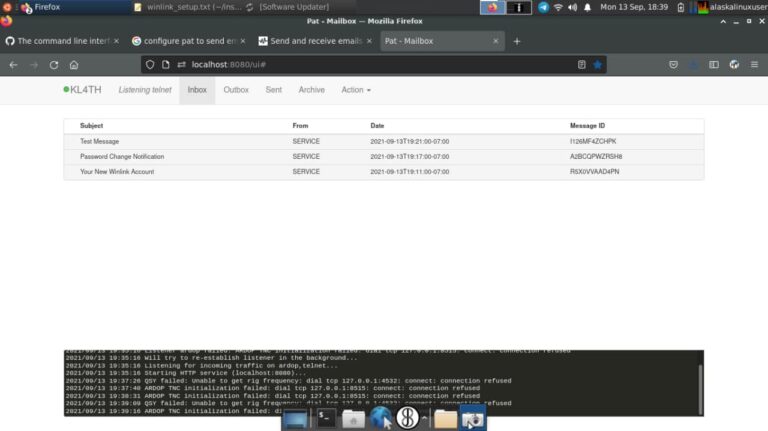Open the Archive tab
This screenshot has width=768, height=431.
click(311, 90)
